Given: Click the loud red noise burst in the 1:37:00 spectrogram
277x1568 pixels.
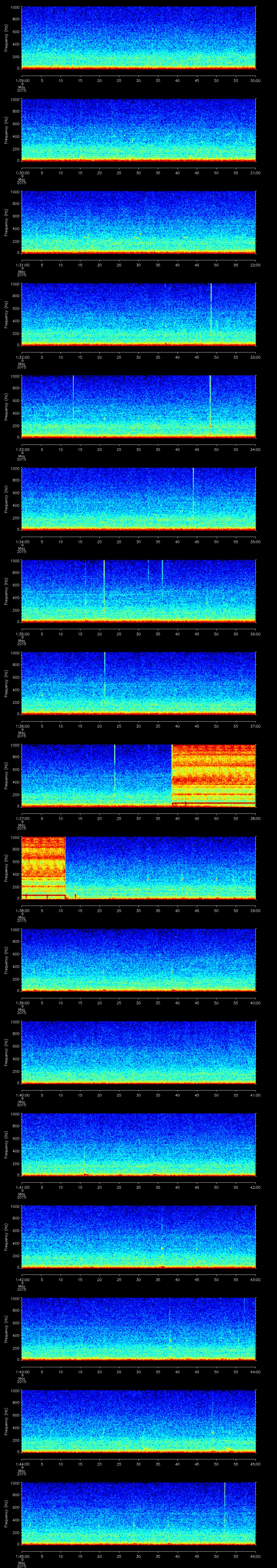Looking at the screenshot, I should pos(214,775).
